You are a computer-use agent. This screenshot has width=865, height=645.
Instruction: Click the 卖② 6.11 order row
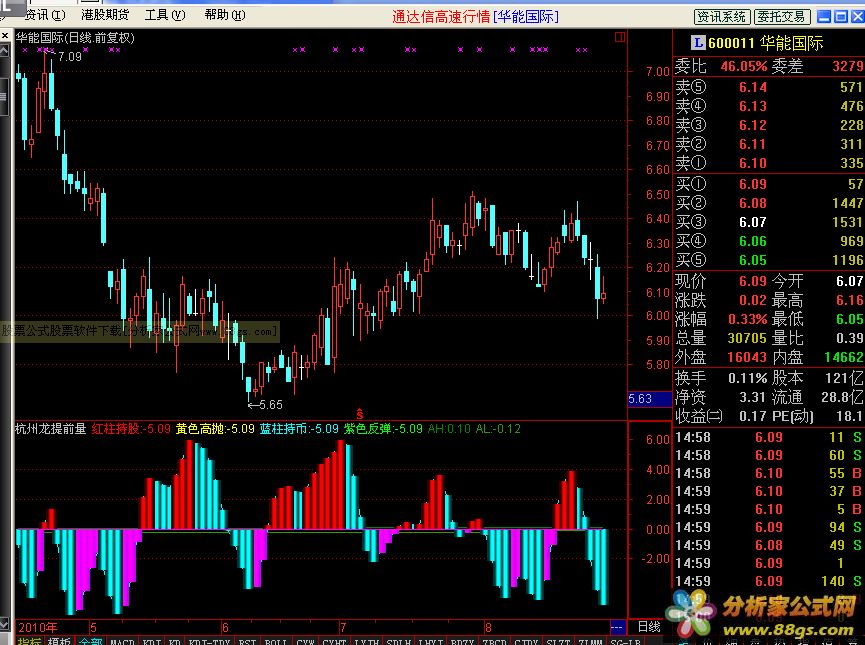click(x=769, y=143)
